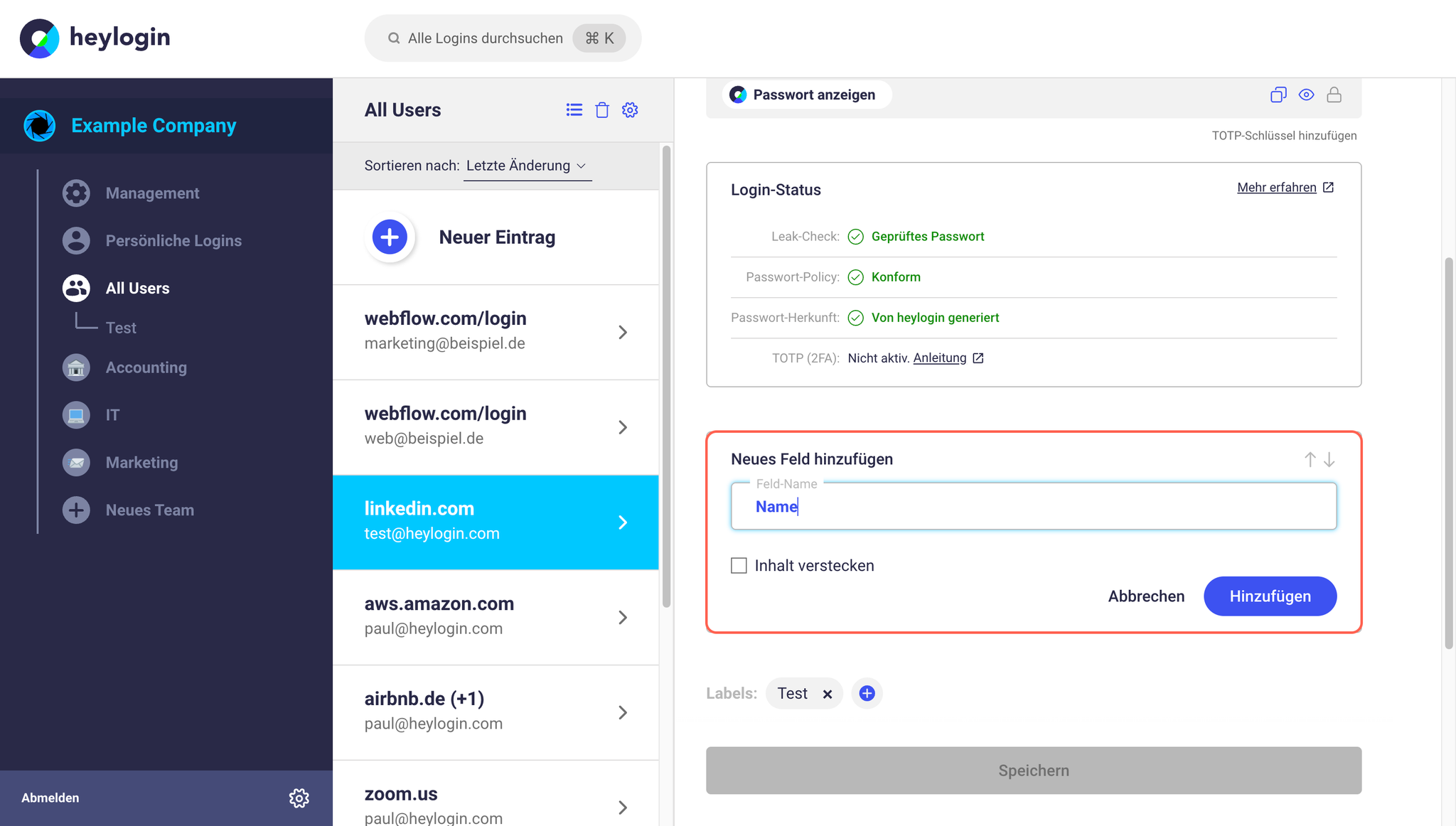Create Neues Team in sidebar

tap(150, 510)
